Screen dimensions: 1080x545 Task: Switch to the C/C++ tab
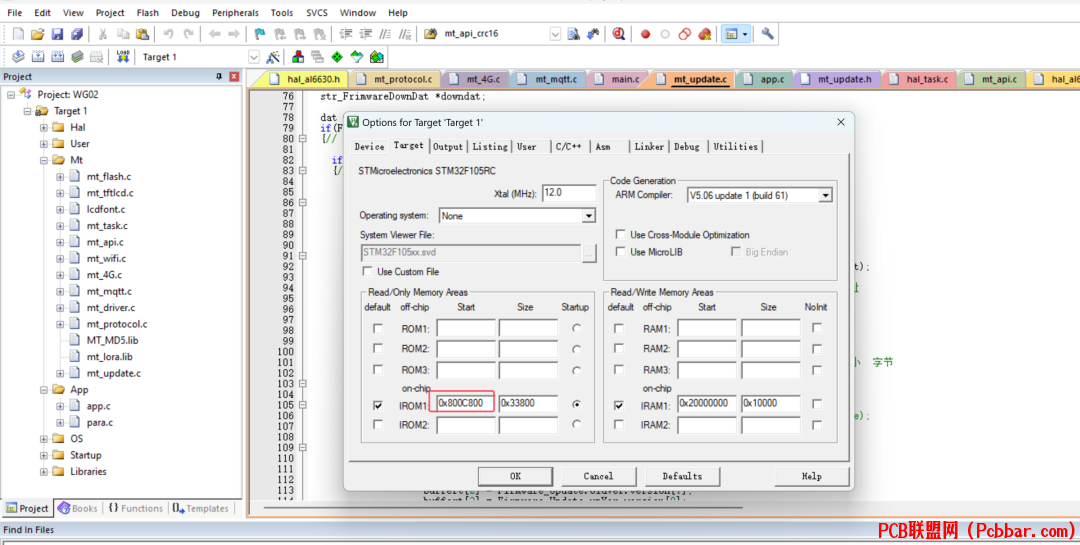pyautogui.click(x=568, y=146)
